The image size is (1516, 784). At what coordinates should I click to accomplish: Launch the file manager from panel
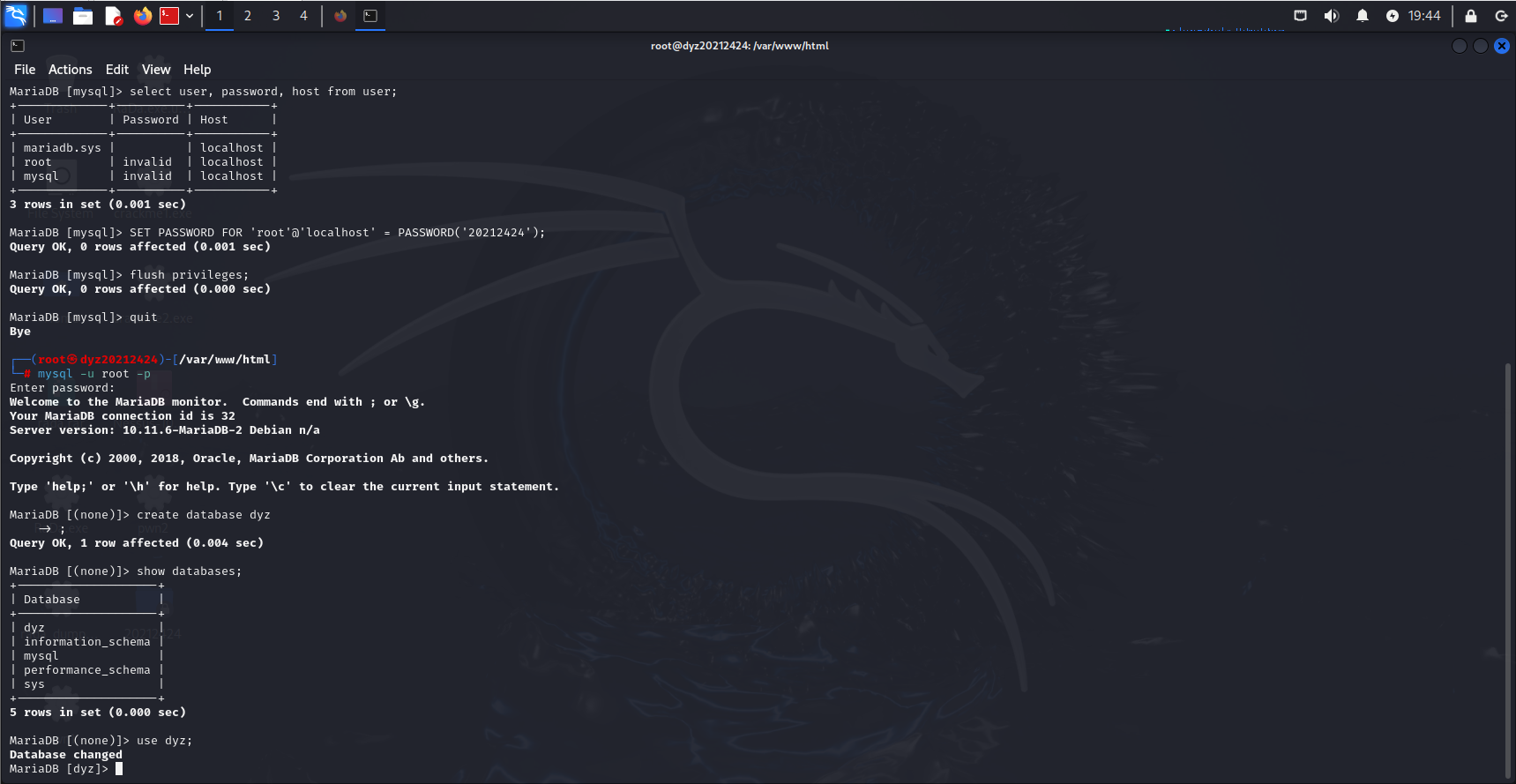pos(83,16)
